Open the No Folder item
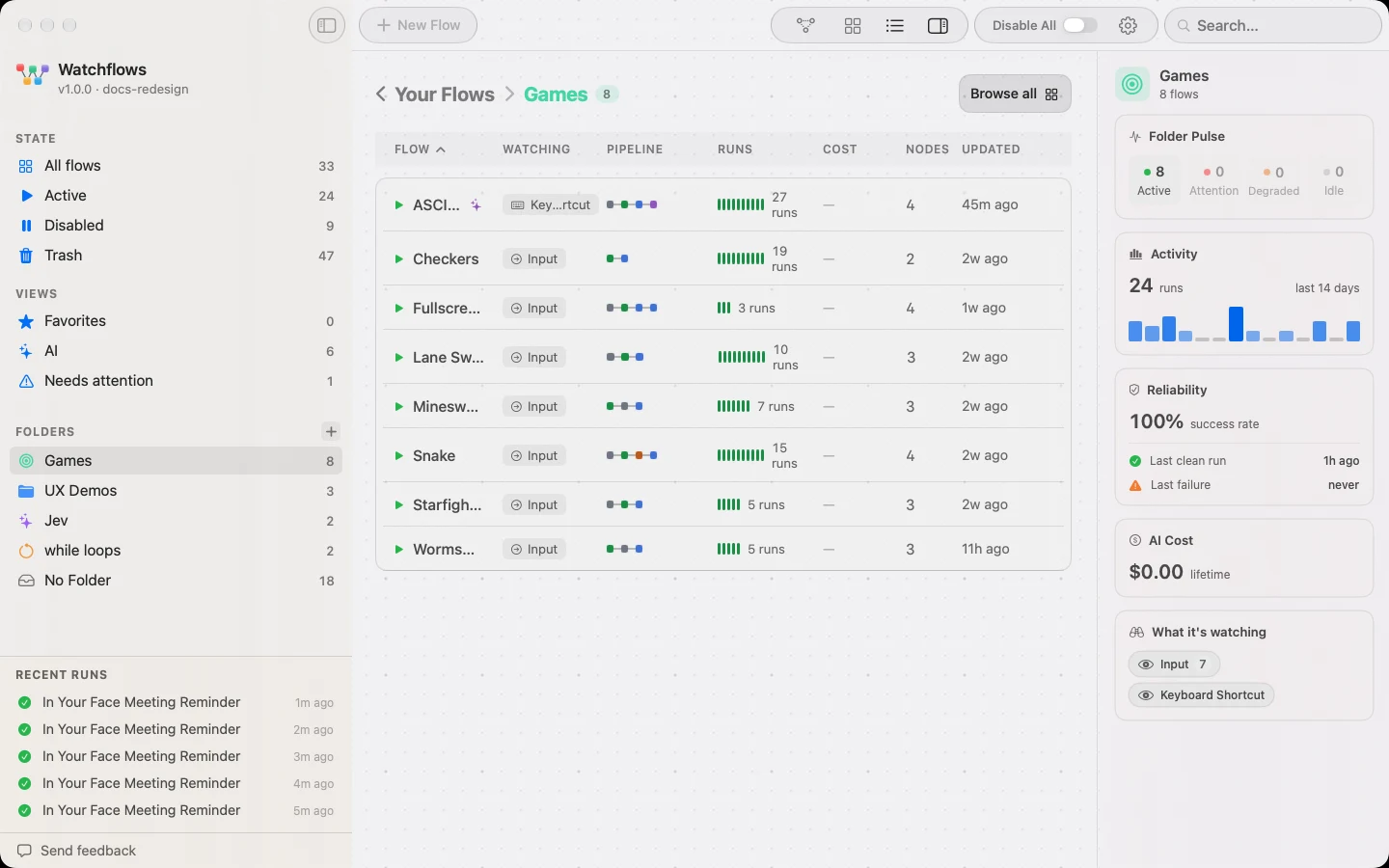Viewport: 1389px width, 868px height. [x=176, y=581]
